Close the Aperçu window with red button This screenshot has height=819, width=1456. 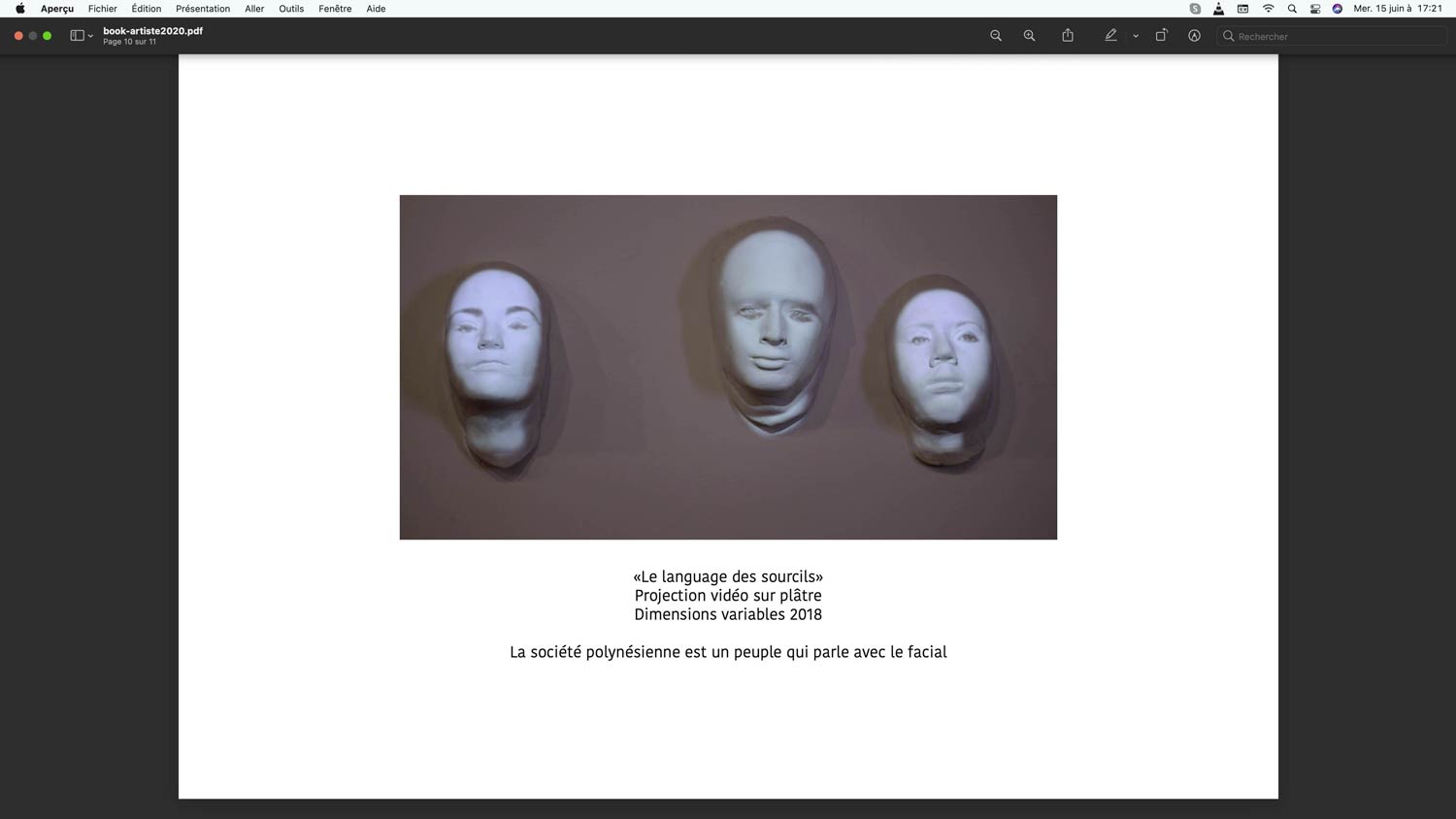(x=18, y=36)
